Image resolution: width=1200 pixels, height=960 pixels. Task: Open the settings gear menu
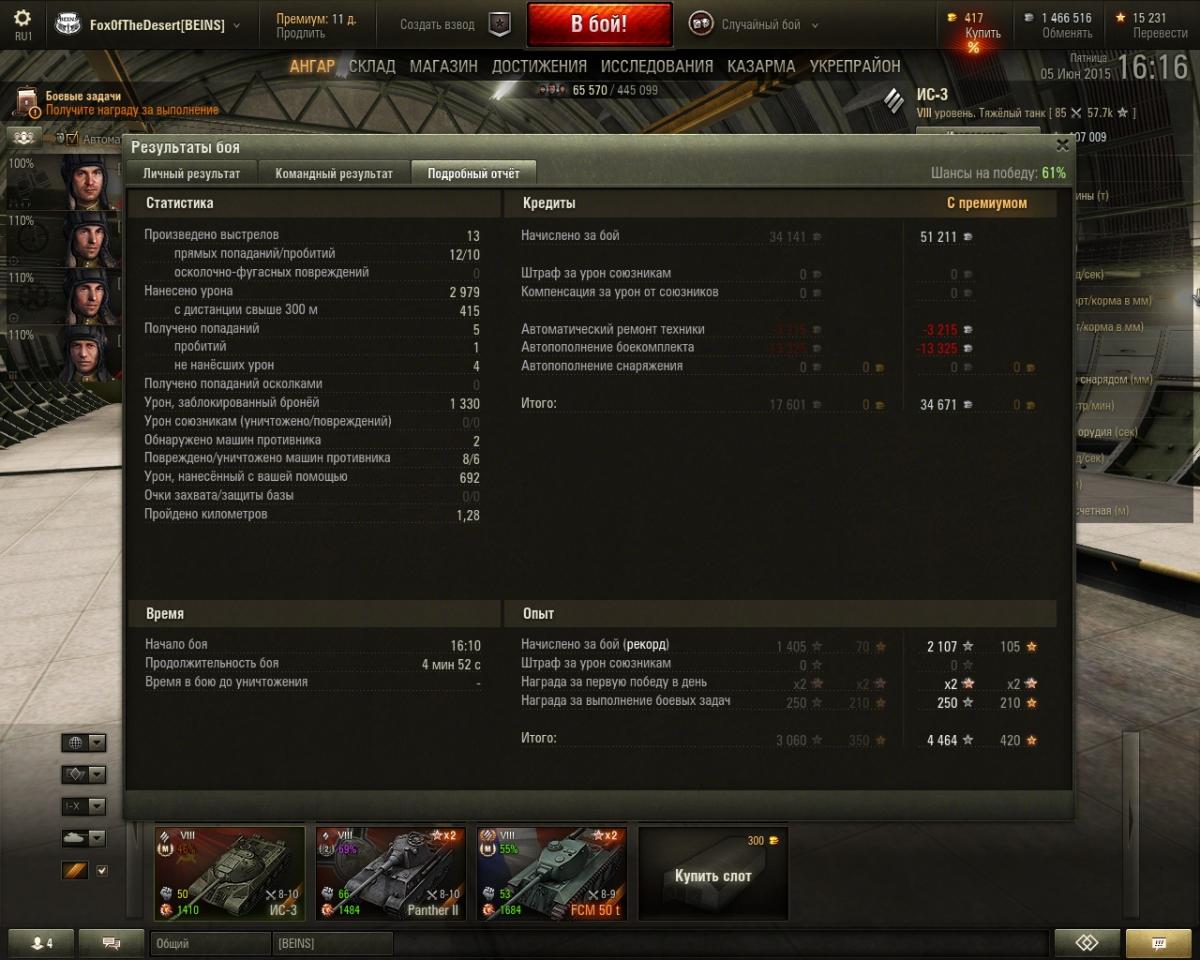click(x=22, y=18)
